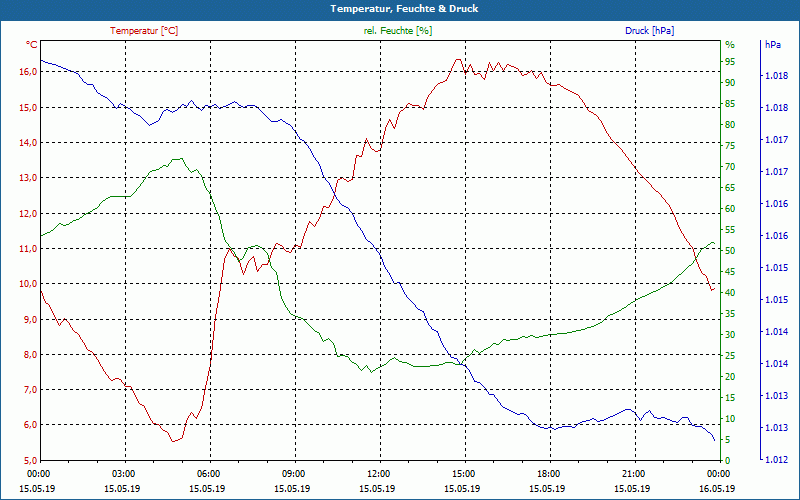
Task: Click the '15.05.19' date under 09:00
Action: [x=292, y=488]
